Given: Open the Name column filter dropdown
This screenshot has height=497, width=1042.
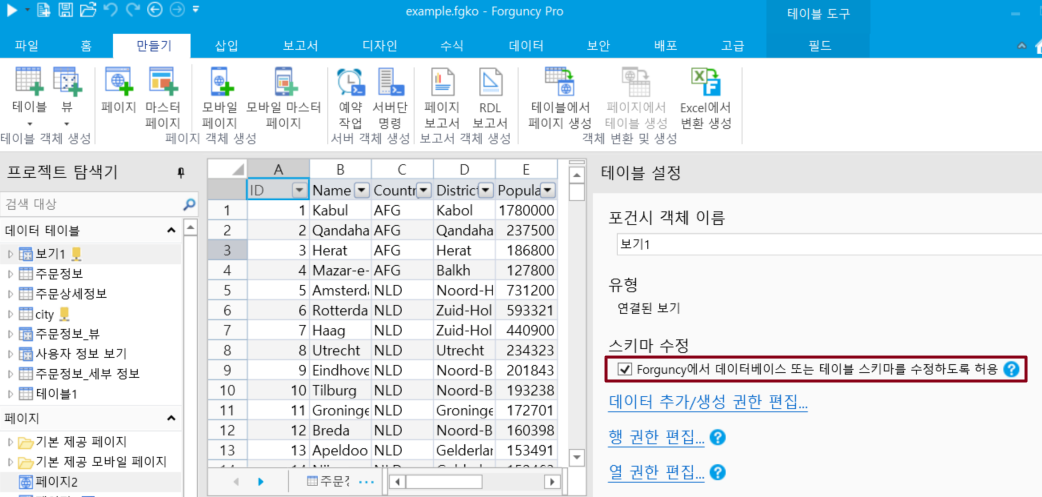Looking at the screenshot, I should point(361,190).
